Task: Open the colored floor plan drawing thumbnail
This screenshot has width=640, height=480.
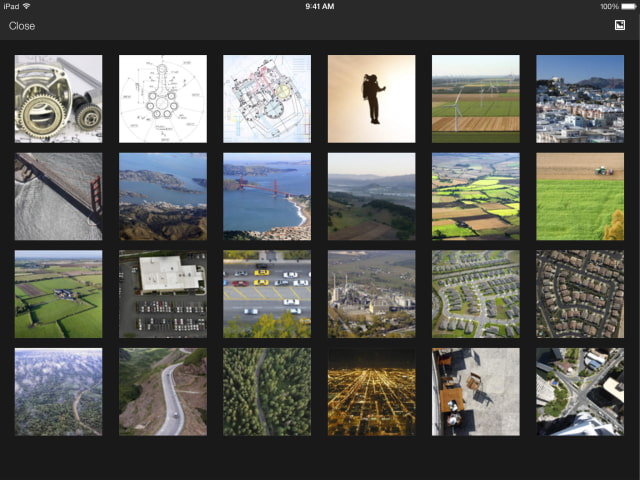Action: (267, 99)
